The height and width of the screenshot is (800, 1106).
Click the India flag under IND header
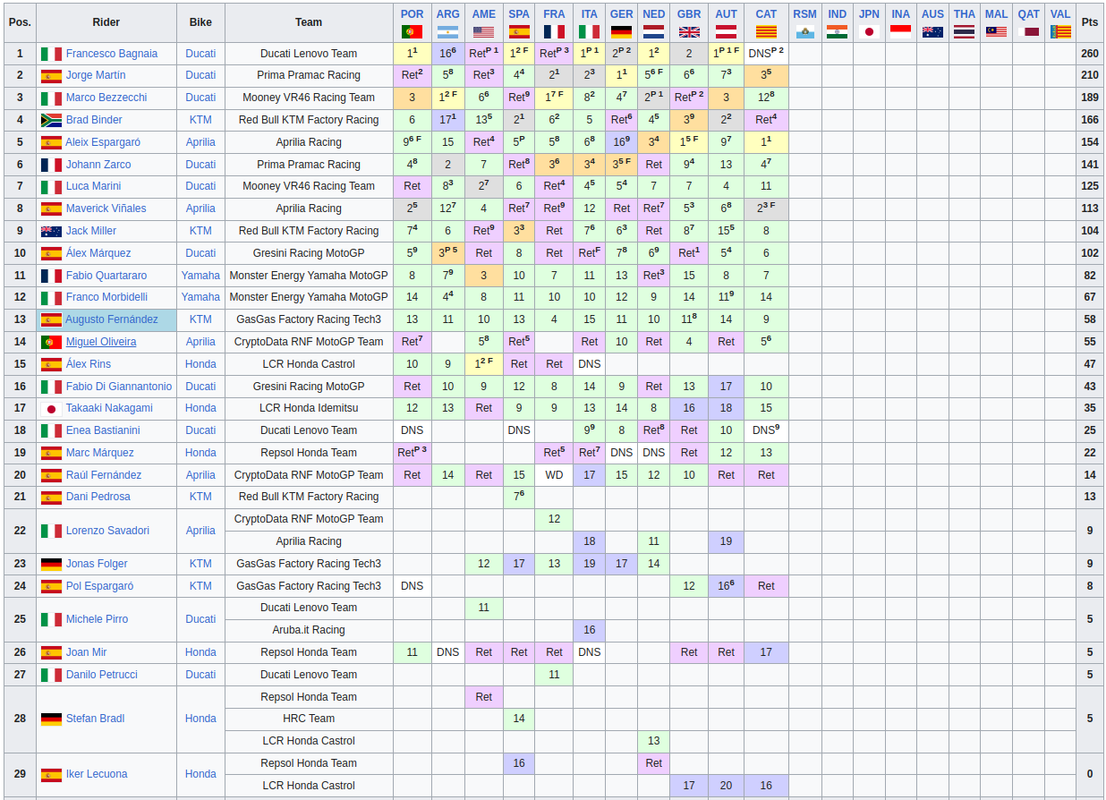[x=837, y=32]
